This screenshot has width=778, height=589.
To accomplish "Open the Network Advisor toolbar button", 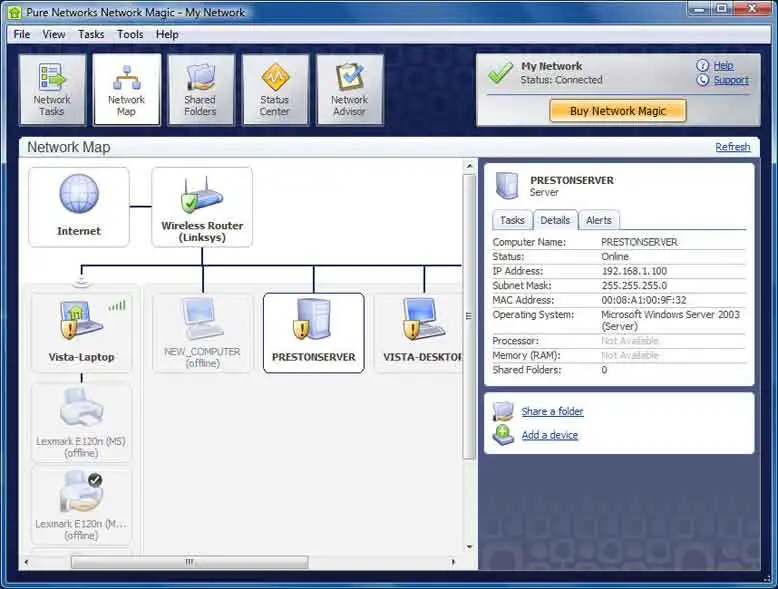I will point(350,90).
